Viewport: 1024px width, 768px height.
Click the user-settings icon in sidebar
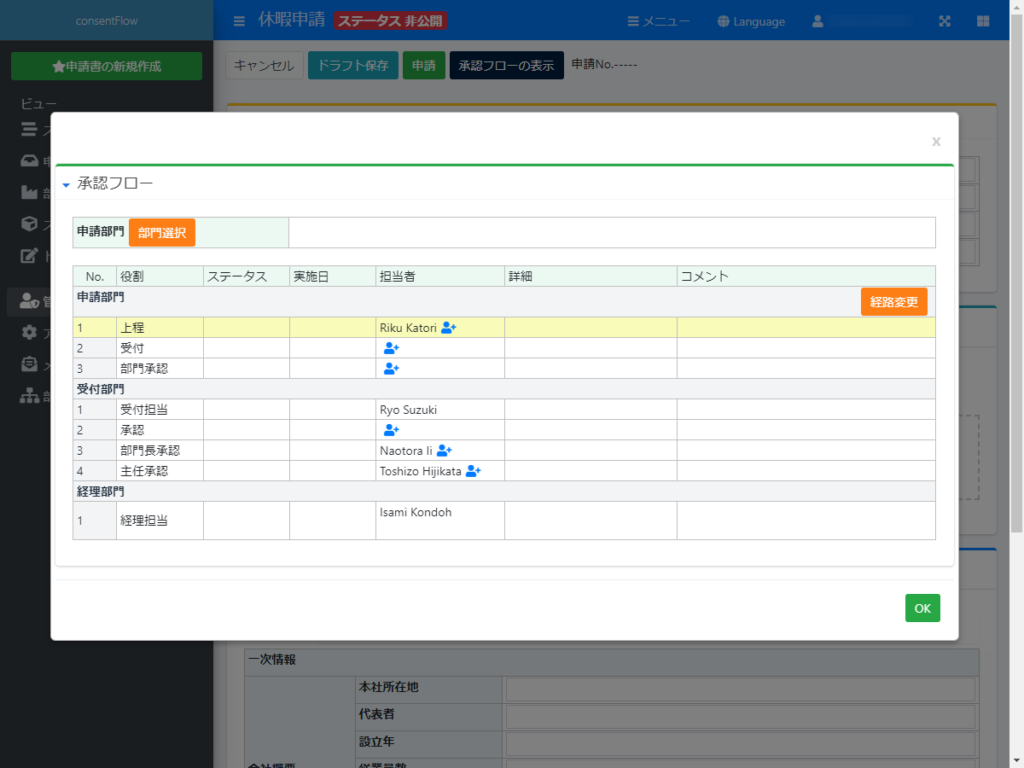[29, 300]
